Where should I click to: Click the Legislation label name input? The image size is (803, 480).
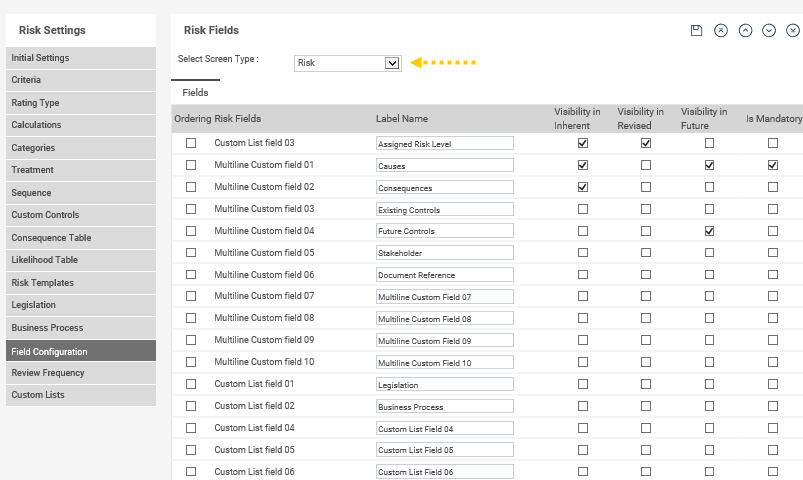click(444, 385)
